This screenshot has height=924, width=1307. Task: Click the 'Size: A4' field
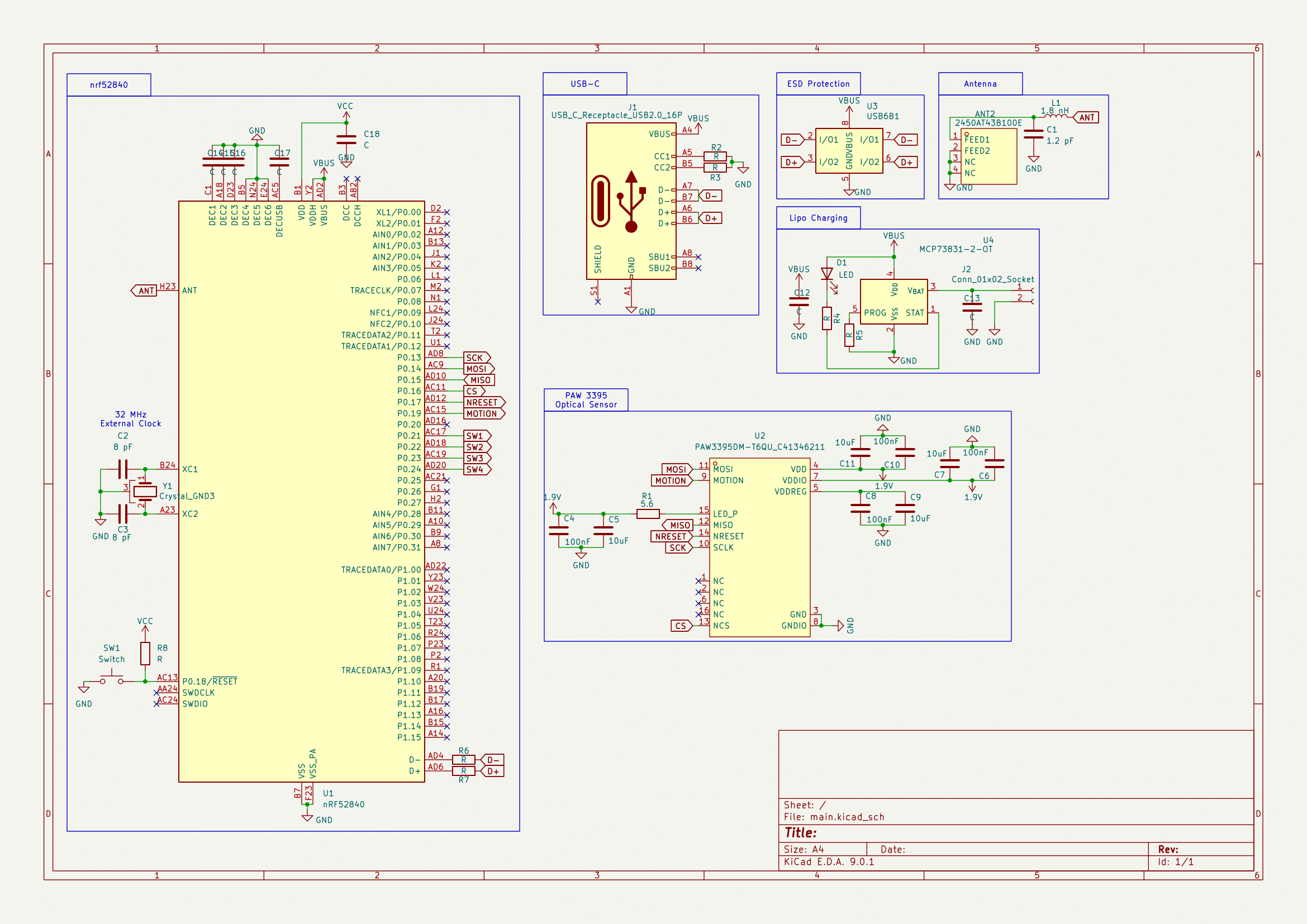(x=804, y=850)
